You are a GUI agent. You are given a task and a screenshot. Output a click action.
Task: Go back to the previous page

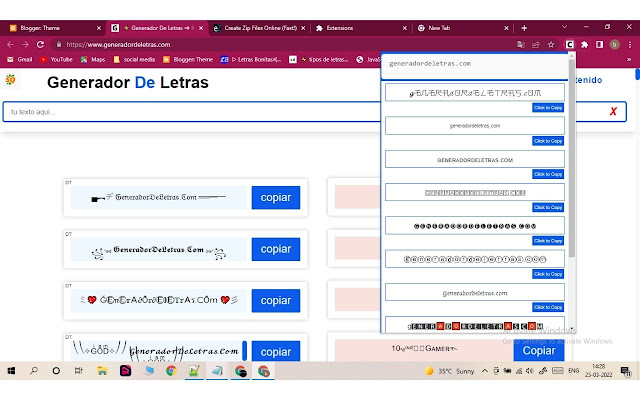click(11, 44)
